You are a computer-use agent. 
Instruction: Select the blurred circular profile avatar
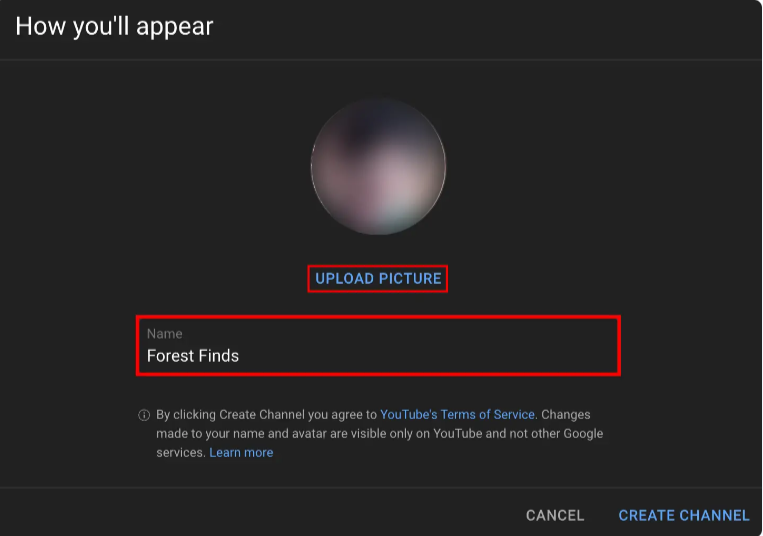[x=378, y=167]
